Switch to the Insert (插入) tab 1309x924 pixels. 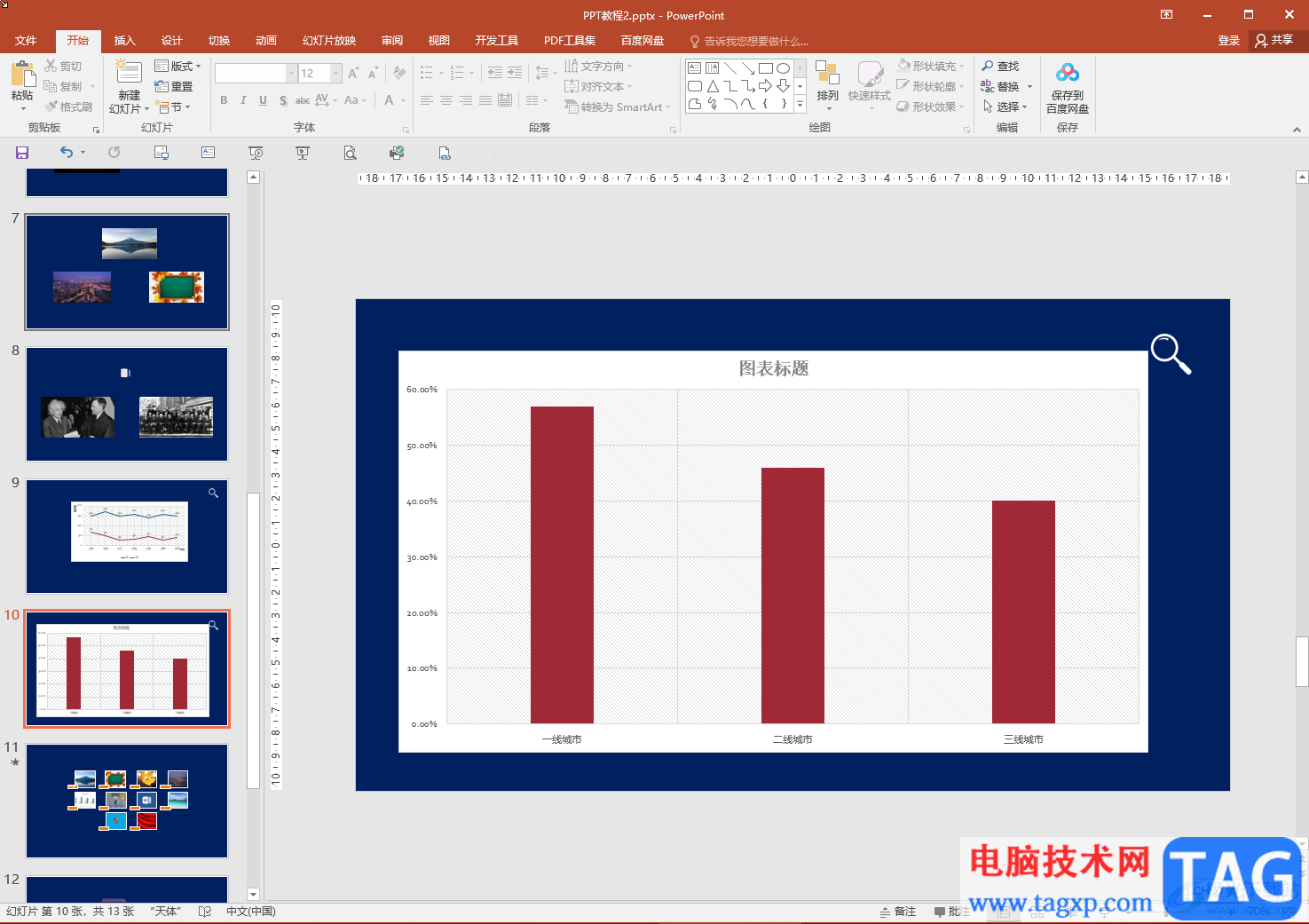pyautogui.click(x=125, y=41)
